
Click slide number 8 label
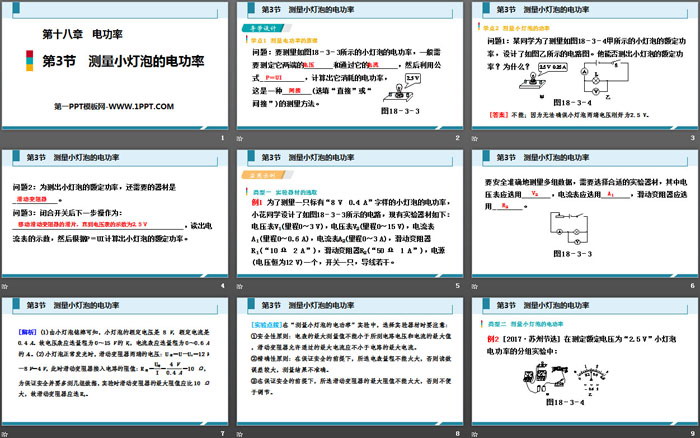(458, 434)
